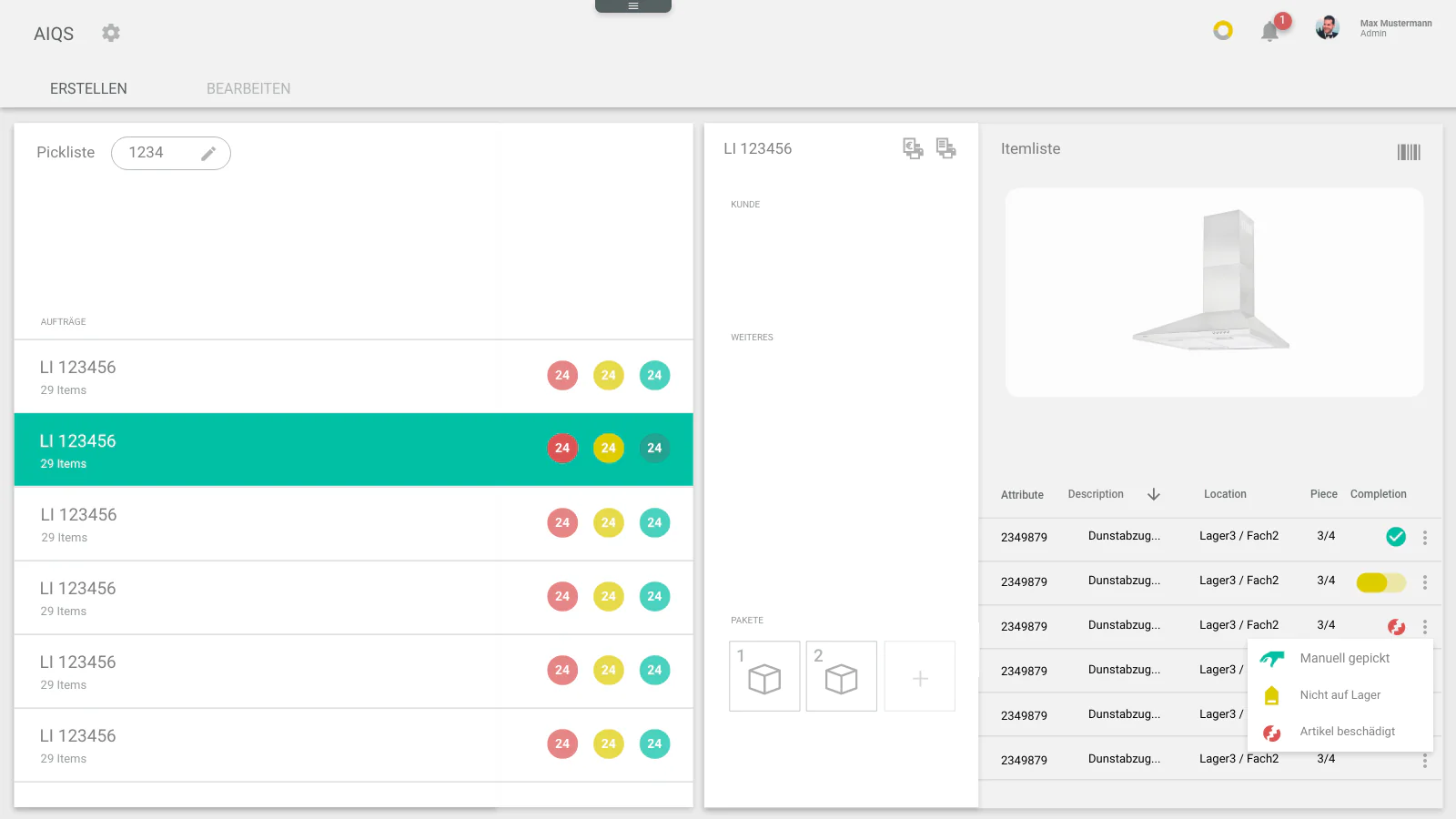Image resolution: width=1456 pixels, height=819 pixels.
Task: Switch to the BEARBEITEN tab
Action: pyautogui.click(x=248, y=88)
